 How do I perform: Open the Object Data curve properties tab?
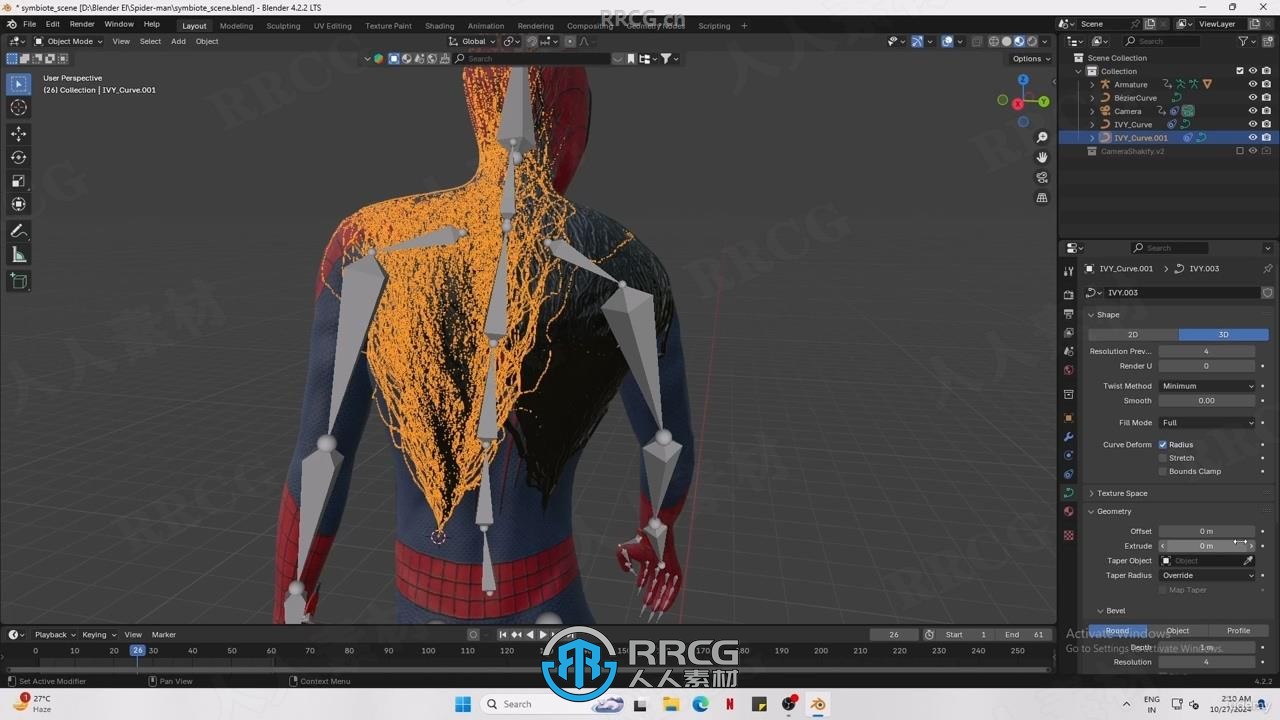[x=1069, y=493]
